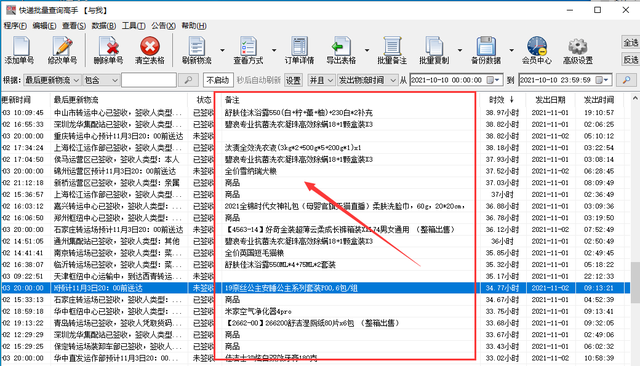Toggle the 不启动 auto-refresh button

[218, 80]
